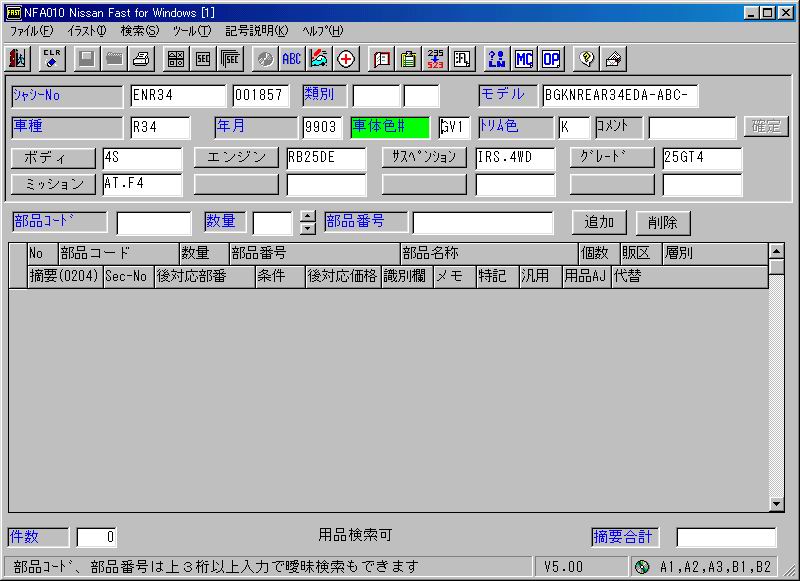Click the parts list scrollbar down arrow
800x581 pixels.
pos(776,504)
